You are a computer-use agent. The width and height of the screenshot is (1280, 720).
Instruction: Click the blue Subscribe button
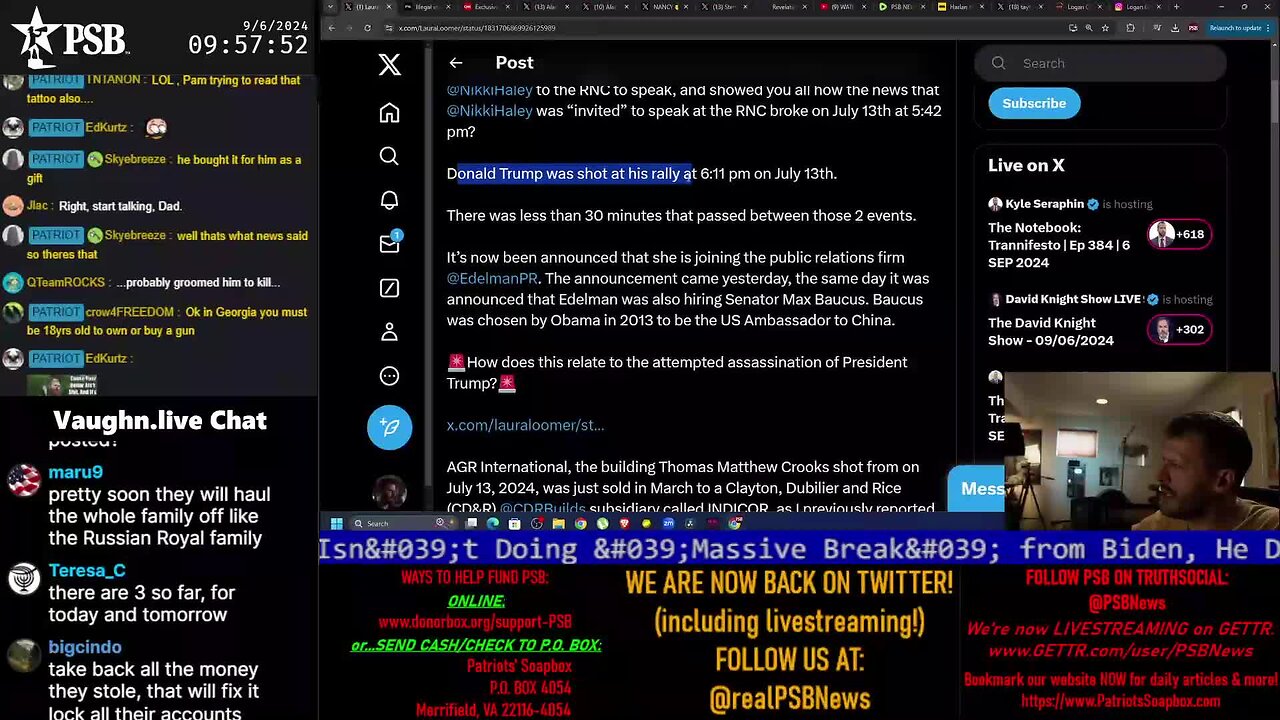(1034, 103)
